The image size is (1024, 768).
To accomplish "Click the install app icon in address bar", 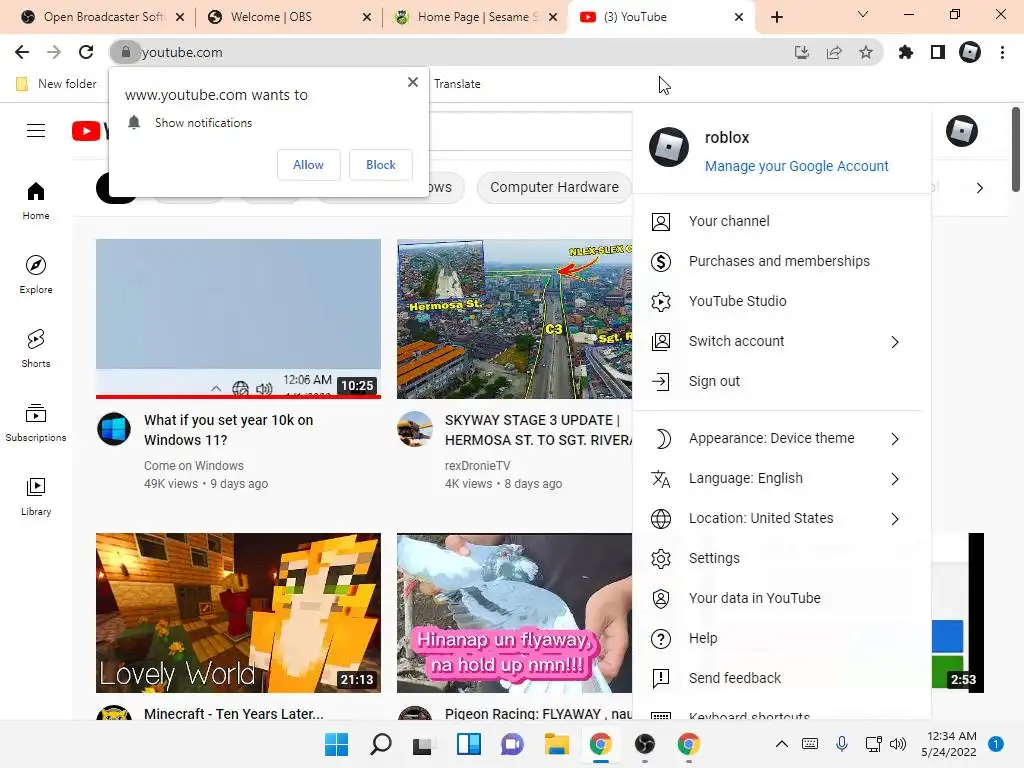I will 801,52.
